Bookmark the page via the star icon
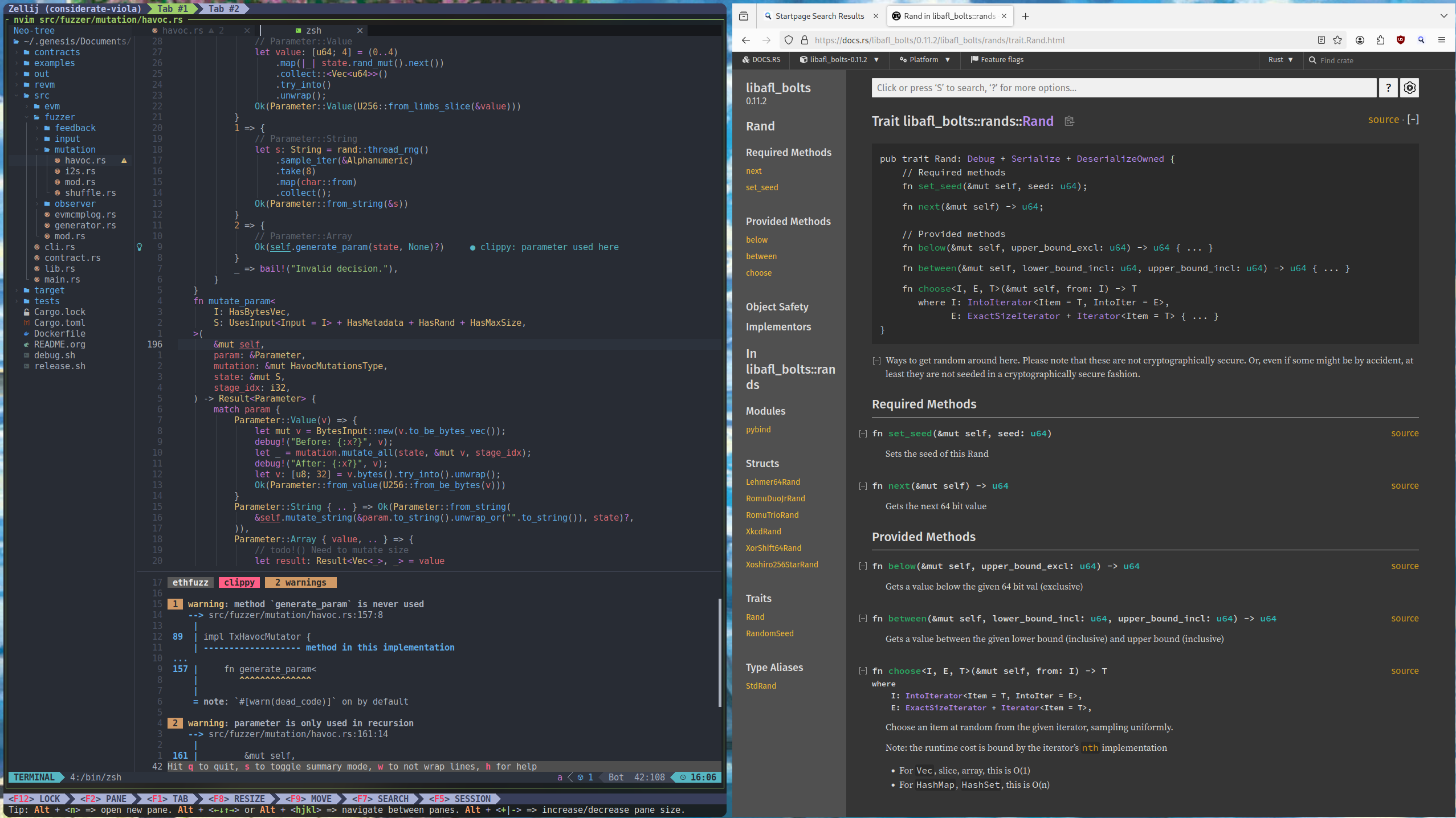The height and width of the screenshot is (818, 1456). click(x=1337, y=40)
